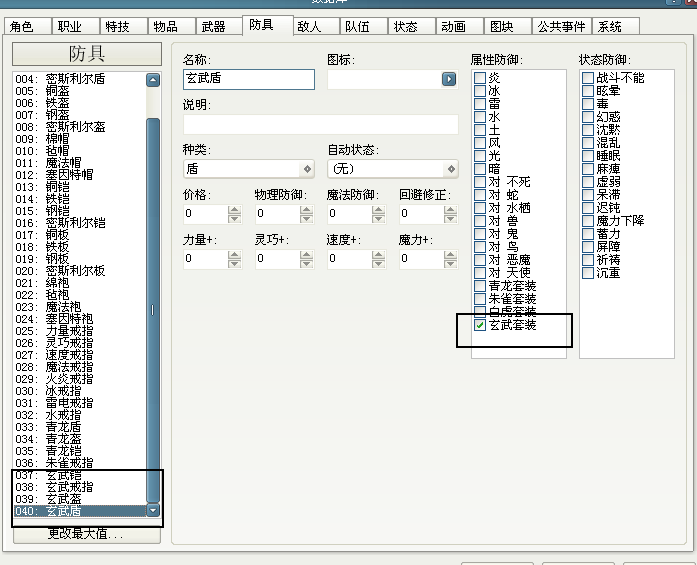Click the 更改最大值 button

(x=87, y=534)
